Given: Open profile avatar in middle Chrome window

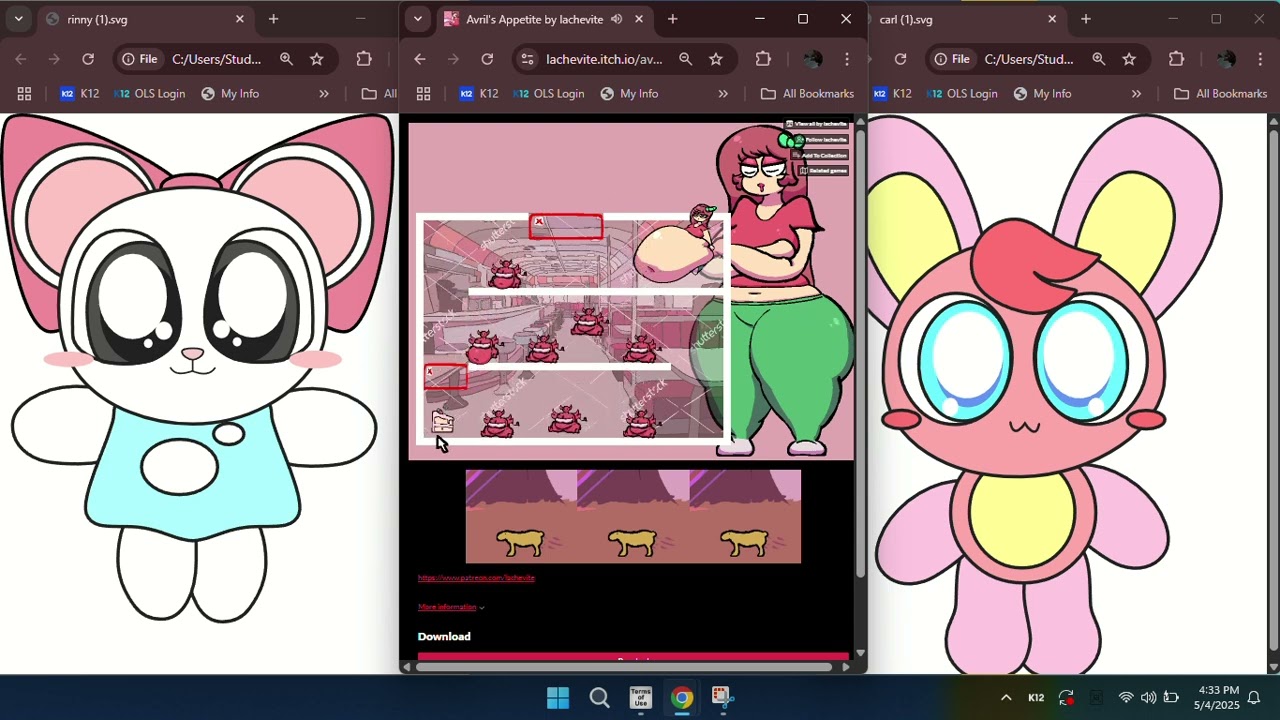Looking at the screenshot, I should coord(812,59).
